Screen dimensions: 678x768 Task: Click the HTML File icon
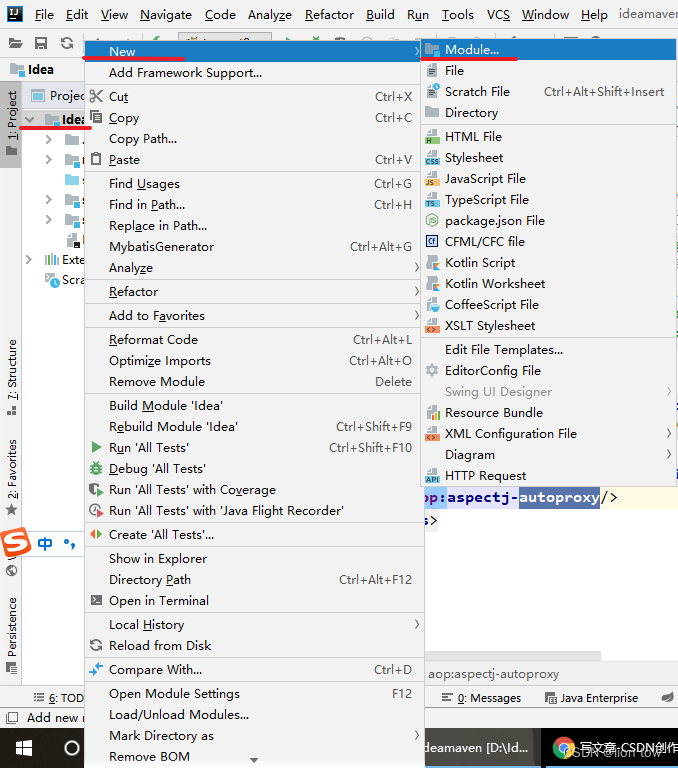pos(432,136)
